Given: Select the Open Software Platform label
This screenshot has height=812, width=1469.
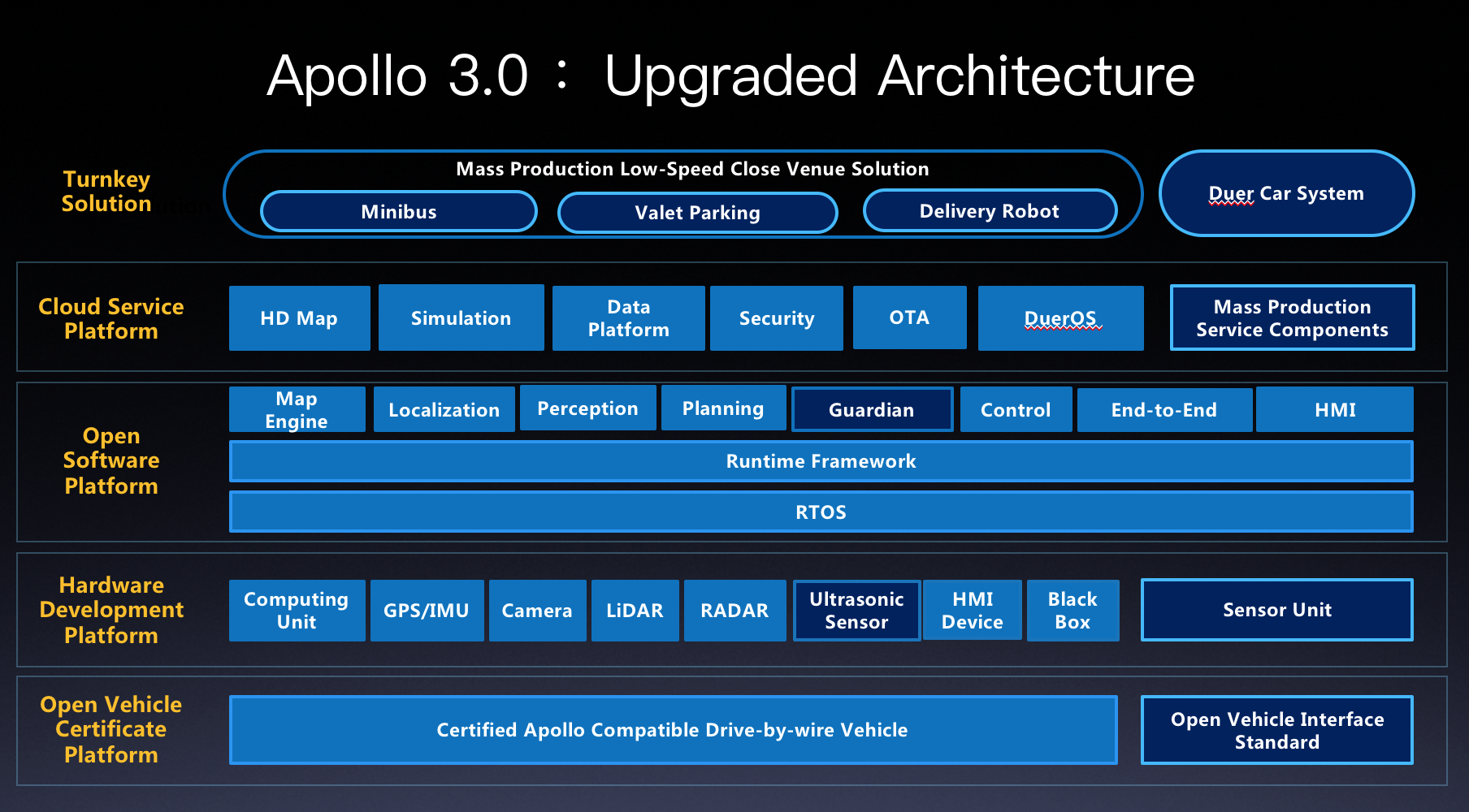Looking at the screenshot, I should 111,460.
